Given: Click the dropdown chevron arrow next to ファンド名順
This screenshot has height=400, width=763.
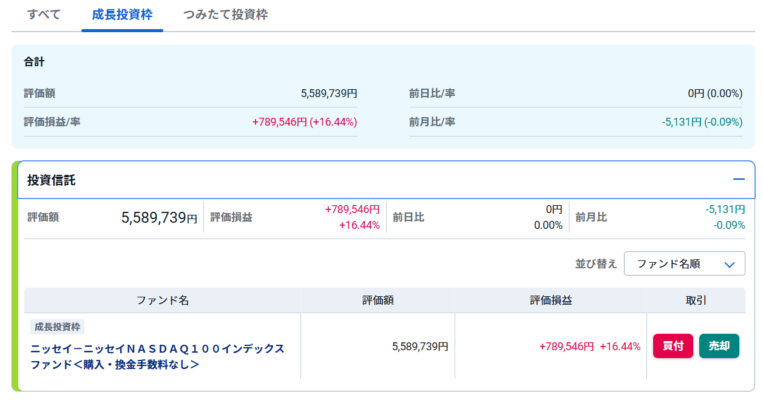Looking at the screenshot, I should click(729, 265).
